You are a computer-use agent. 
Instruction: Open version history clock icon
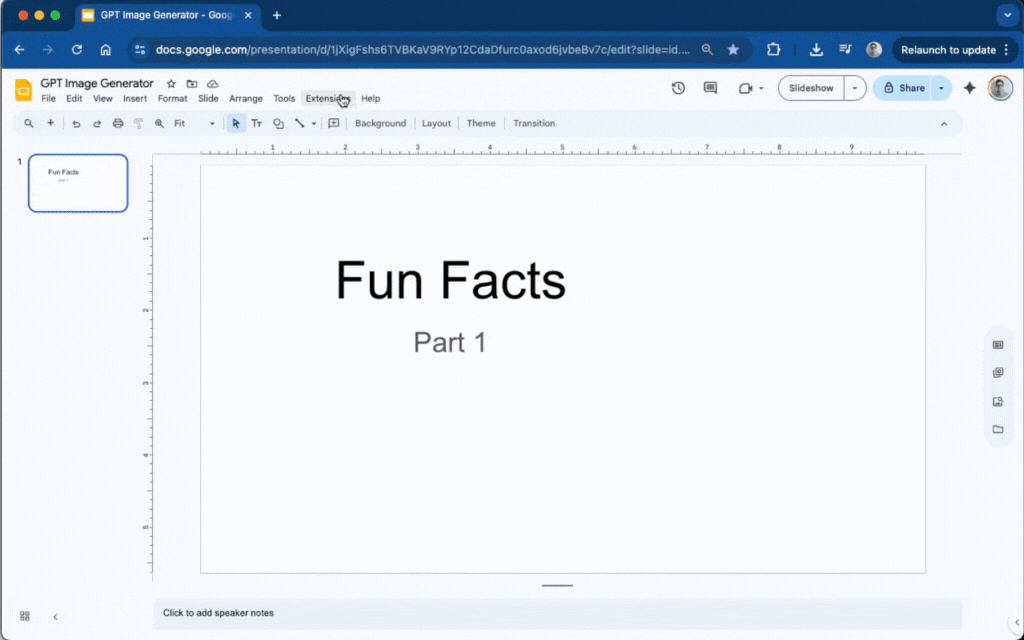tap(678, 88)
